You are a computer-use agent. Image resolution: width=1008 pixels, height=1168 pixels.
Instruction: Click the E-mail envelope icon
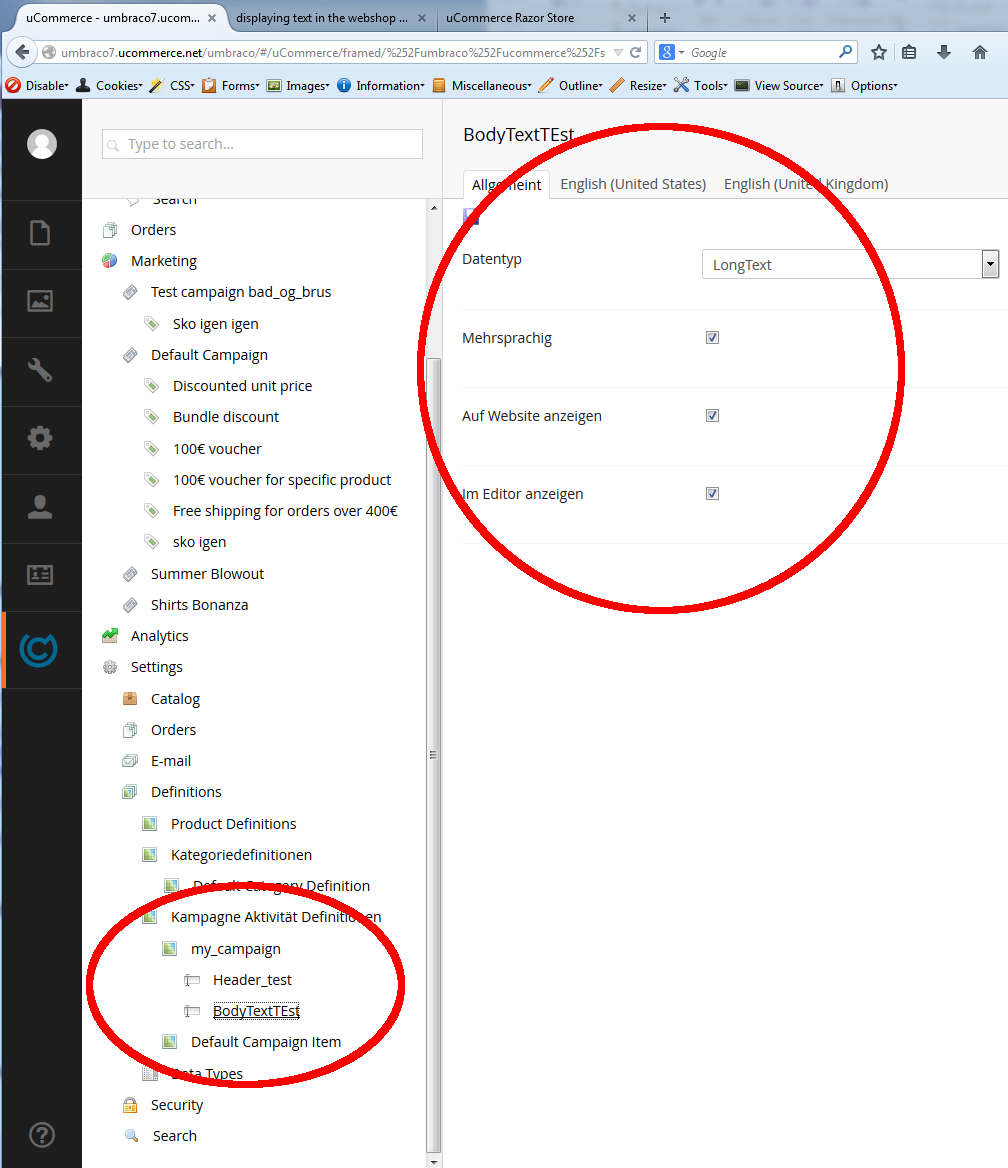[x=130, y=761]
